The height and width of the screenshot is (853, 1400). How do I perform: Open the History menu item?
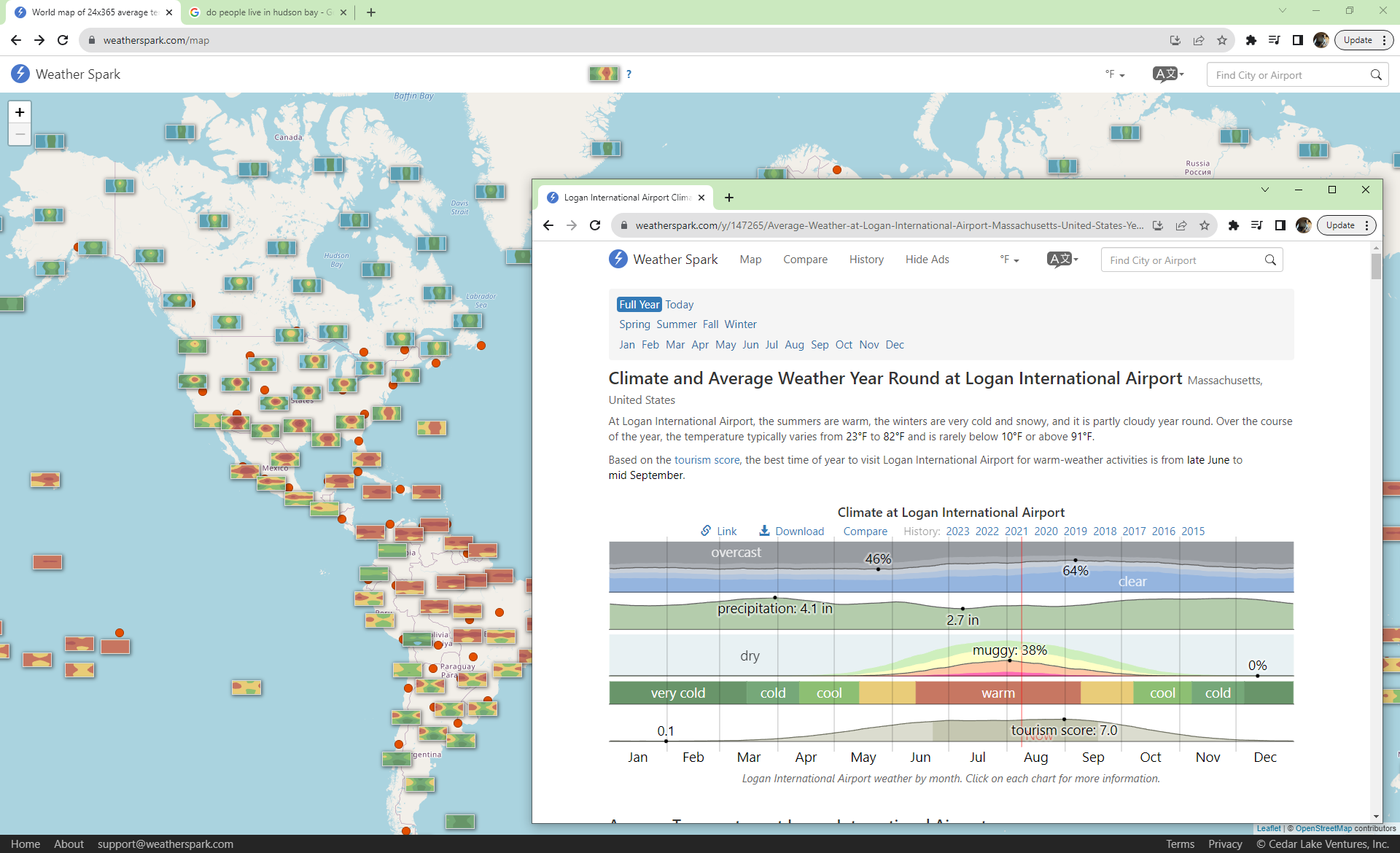pos(866,260)
